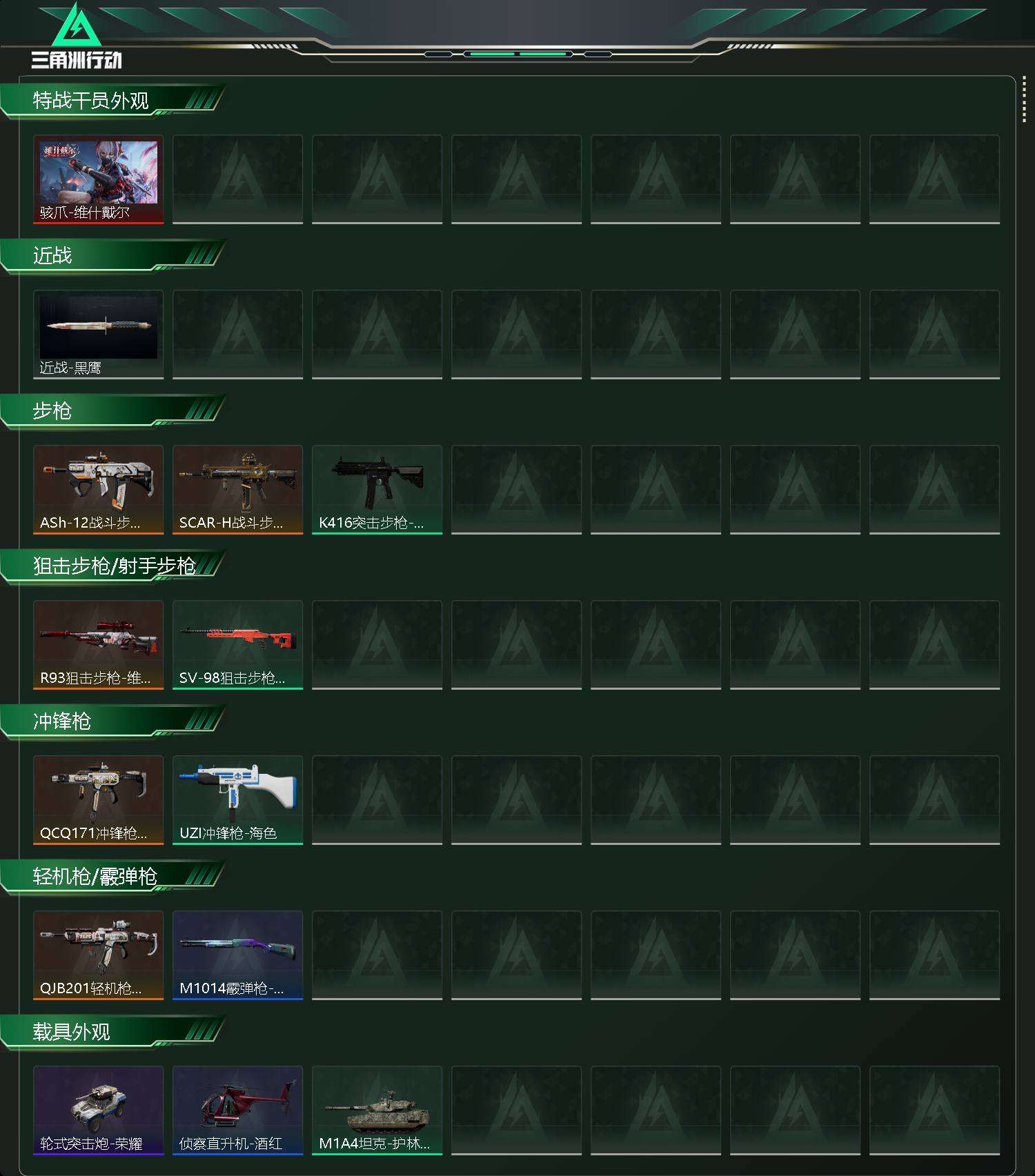Image resolution: width=1035 pixels, height=1176 pixels.
Task: Select the 轮式突击炮-荣耀 vehicle skin
Action: pos(99,1110)
